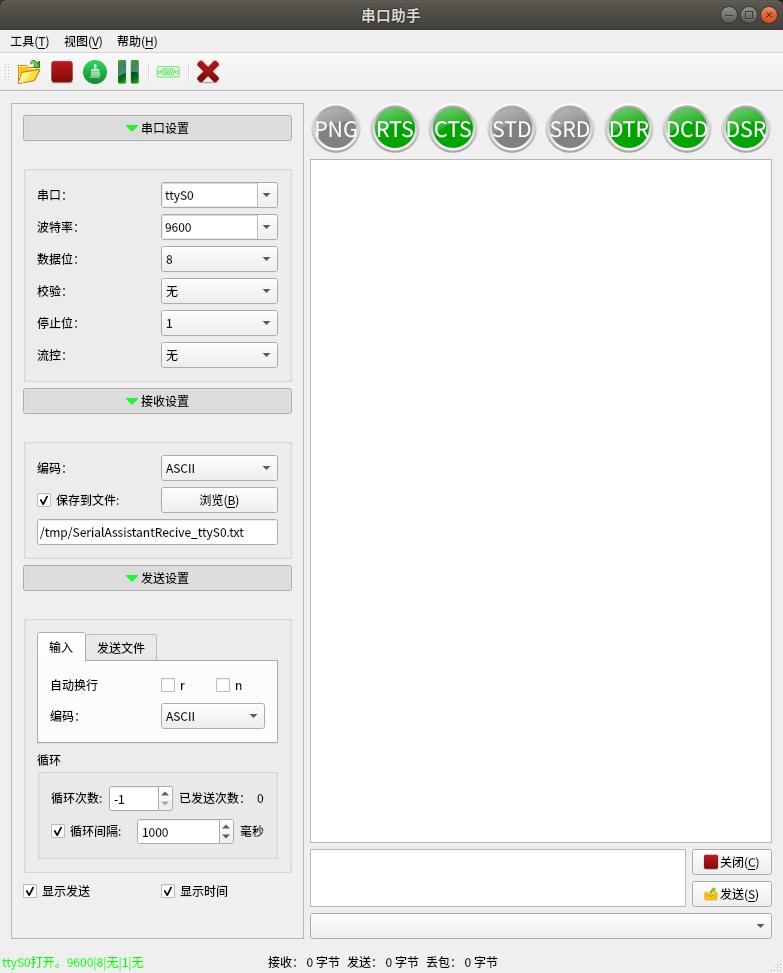
Task: Click the 浏览(B) browse button
Action: point(219,500)
